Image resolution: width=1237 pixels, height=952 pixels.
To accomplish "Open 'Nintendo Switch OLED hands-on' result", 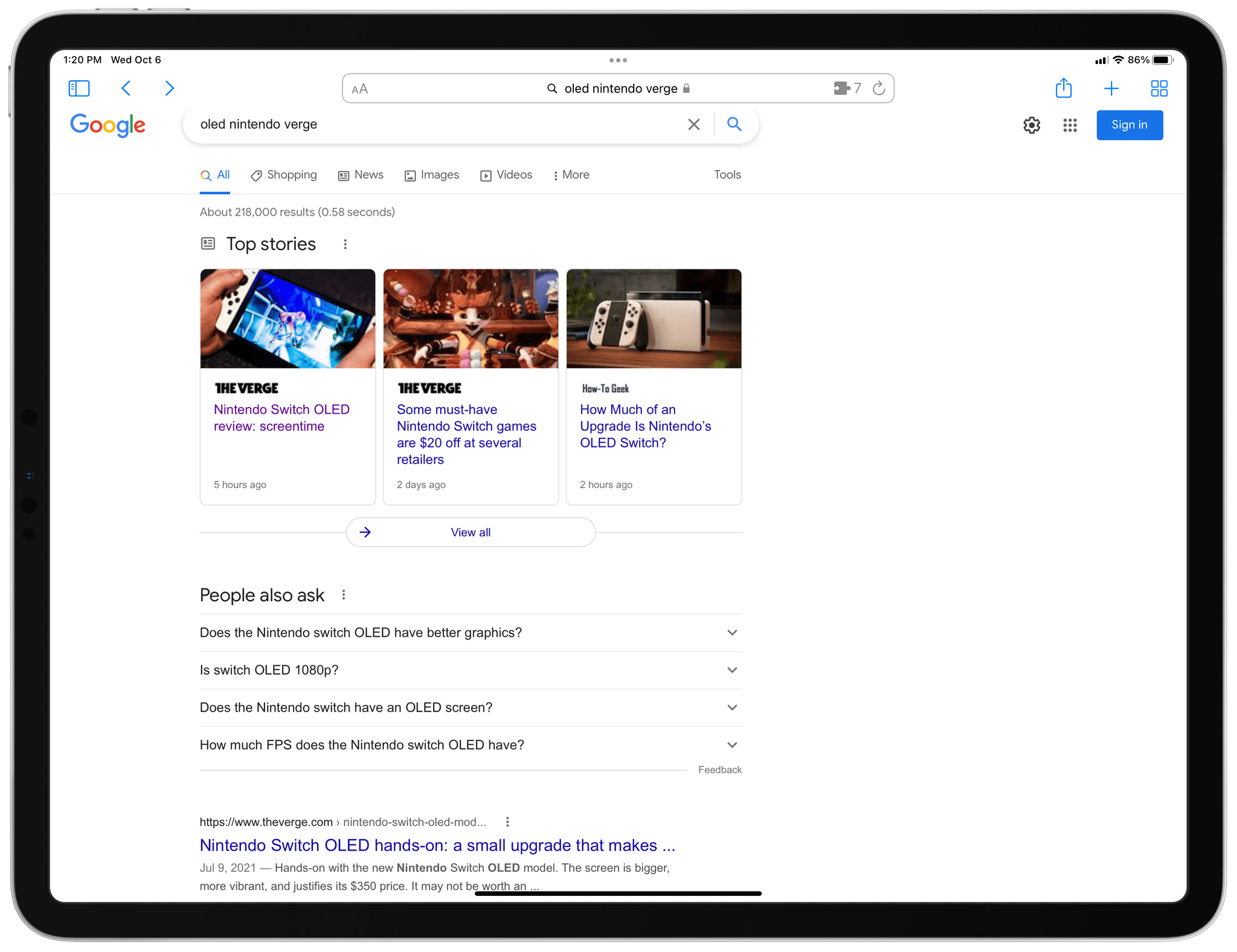I will (x=437, y=845).
